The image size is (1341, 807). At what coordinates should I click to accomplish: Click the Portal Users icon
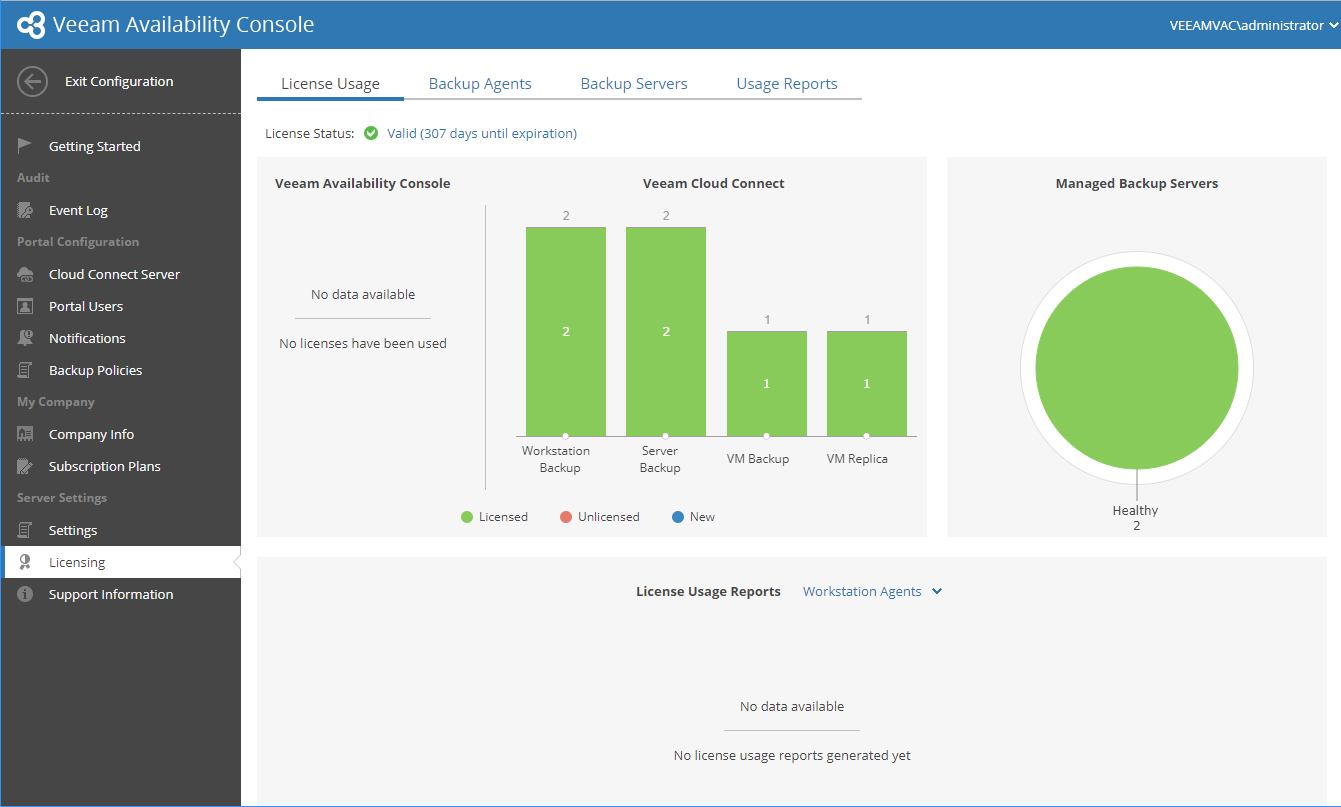click(x=26, y=306)
